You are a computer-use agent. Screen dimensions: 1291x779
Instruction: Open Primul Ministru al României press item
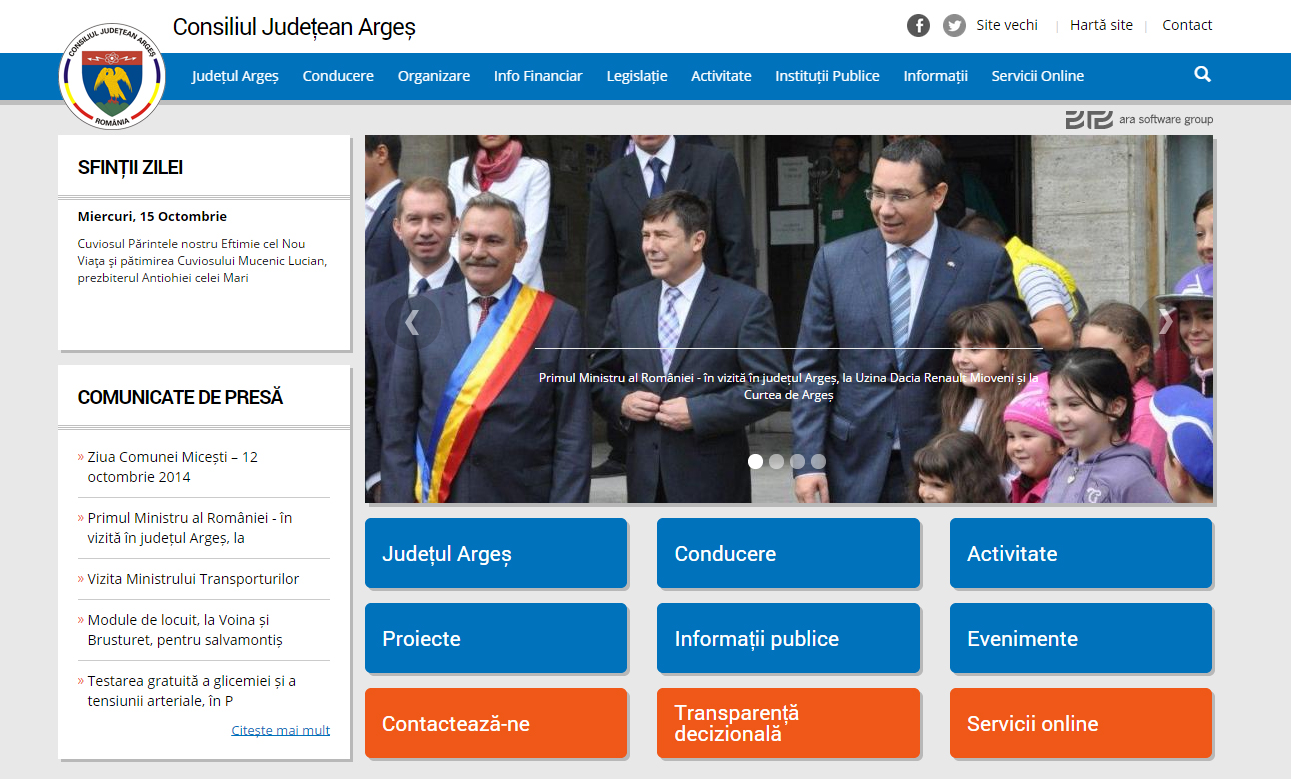click(x=190, y=528)
